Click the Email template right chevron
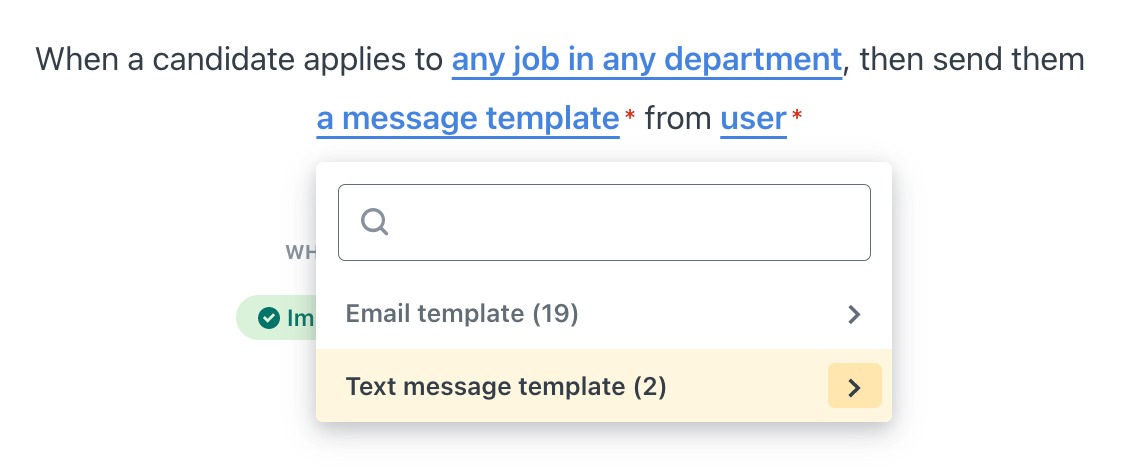Image resolution: width=1130 pixels, height=474 pixels. click(x=854, y=314)
